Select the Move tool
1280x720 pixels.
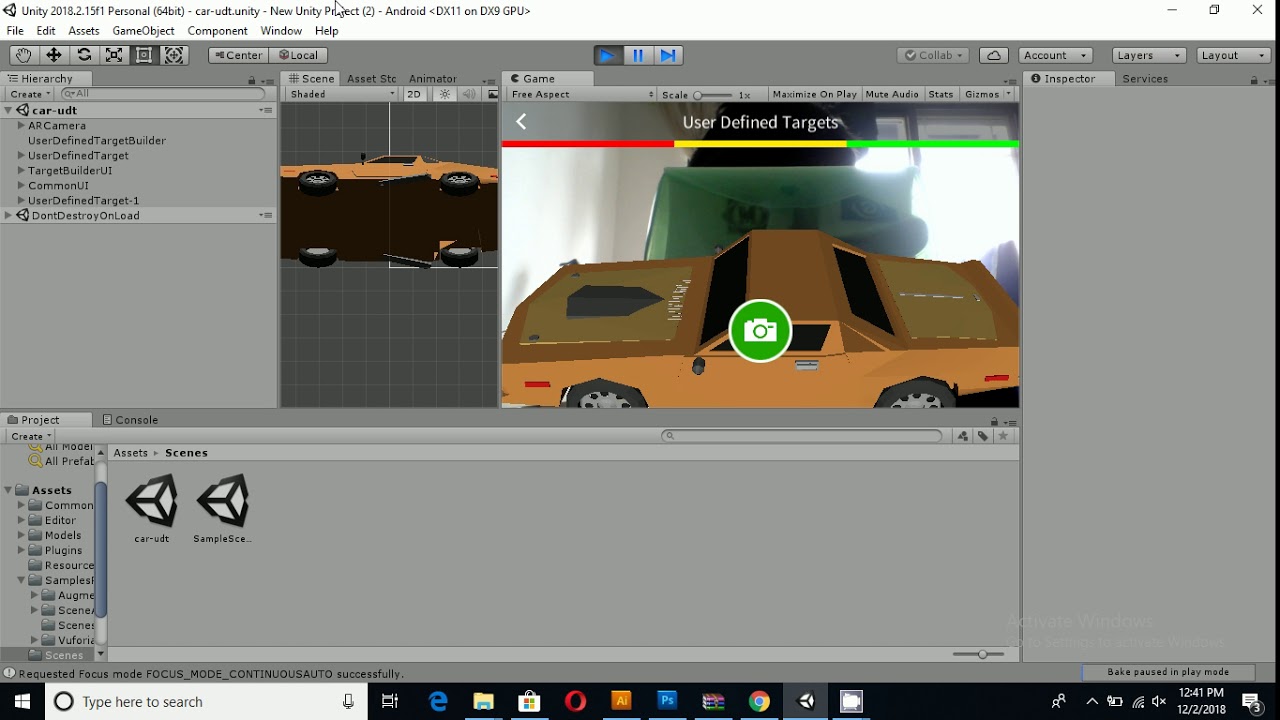tap(54, 55)
